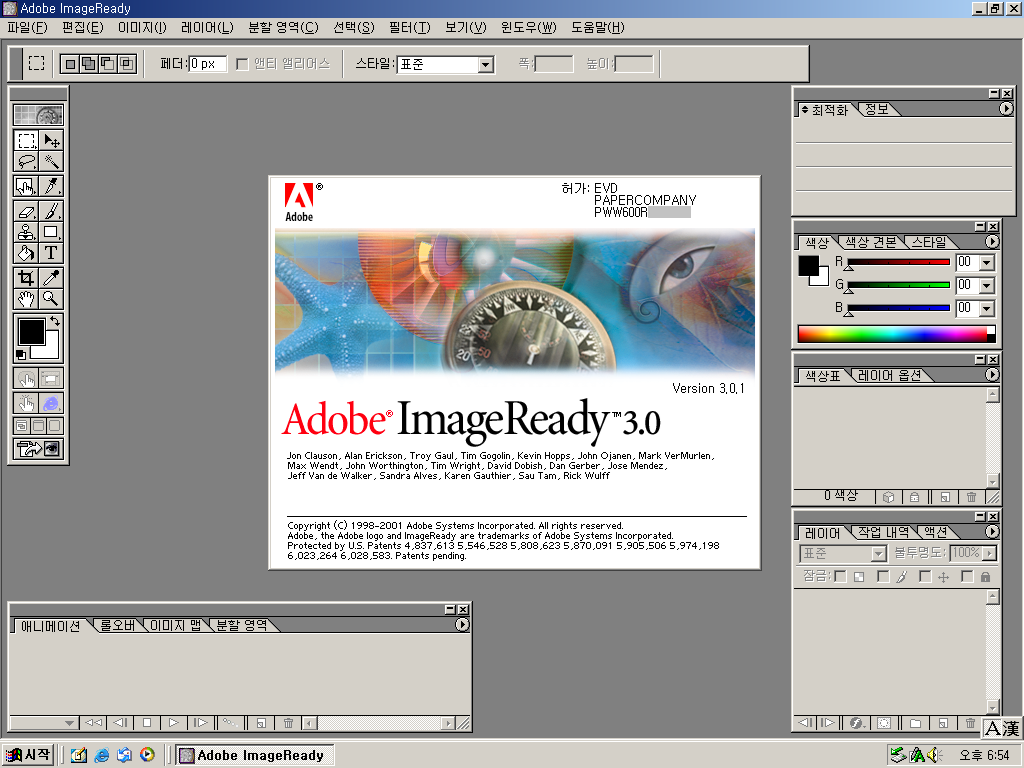The height and width of the screenshot is (768, 1024).
Task: Click trash icon in Color Table panel
Action: pos(971,497)
